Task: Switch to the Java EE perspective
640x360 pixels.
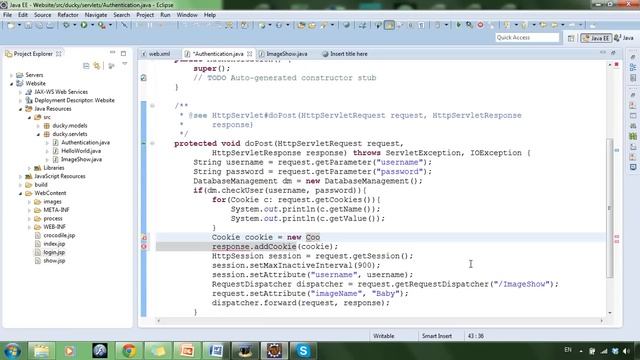Action: click(597, 38)
